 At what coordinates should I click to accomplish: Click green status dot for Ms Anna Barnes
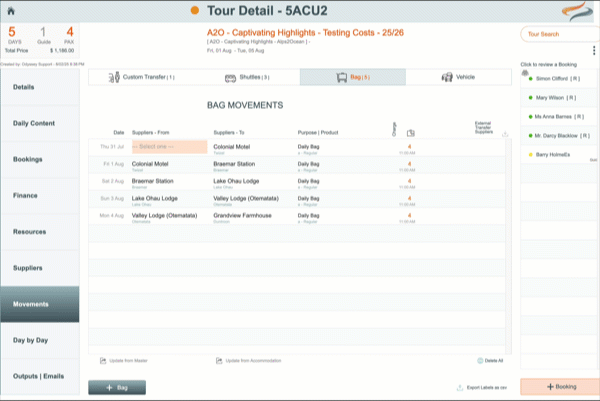530,117
